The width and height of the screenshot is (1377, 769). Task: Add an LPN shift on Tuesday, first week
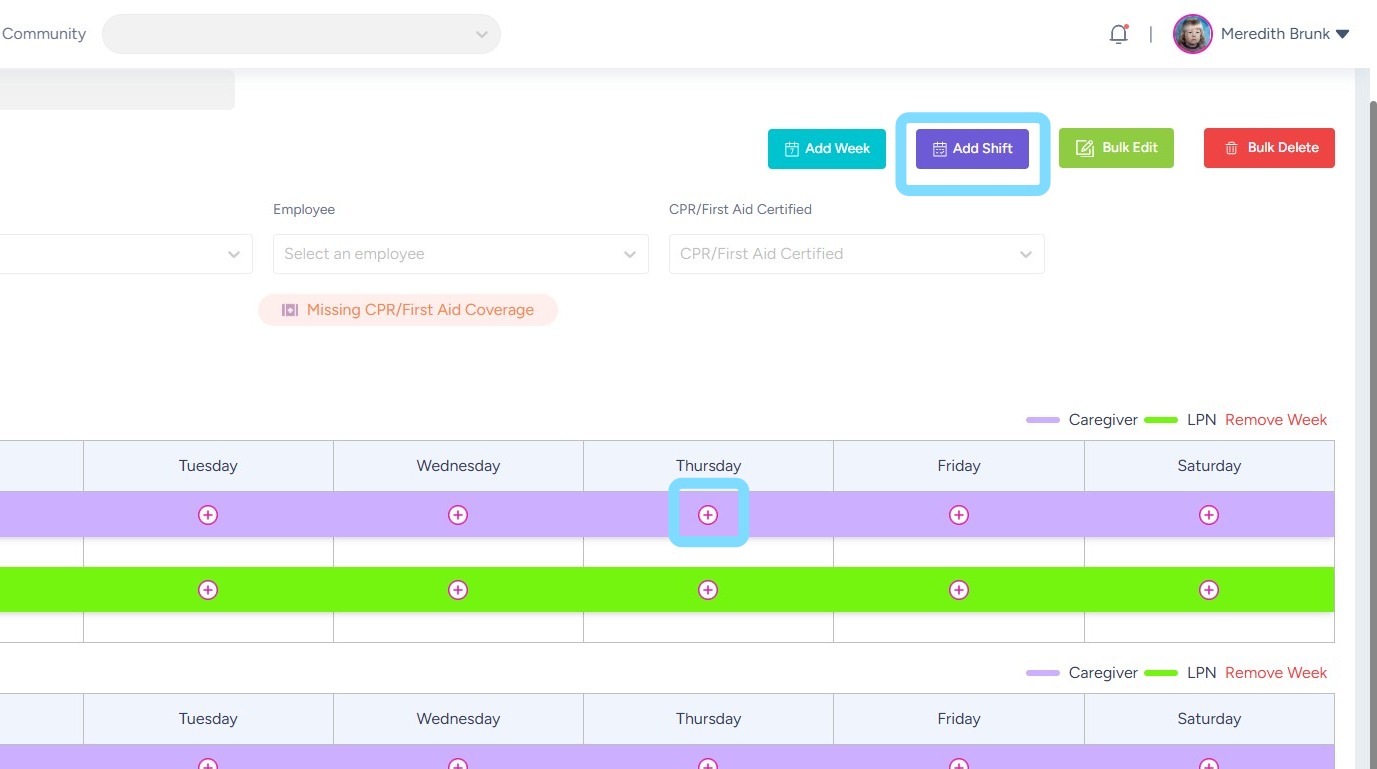pyautogui.click(x=208, y=590)
